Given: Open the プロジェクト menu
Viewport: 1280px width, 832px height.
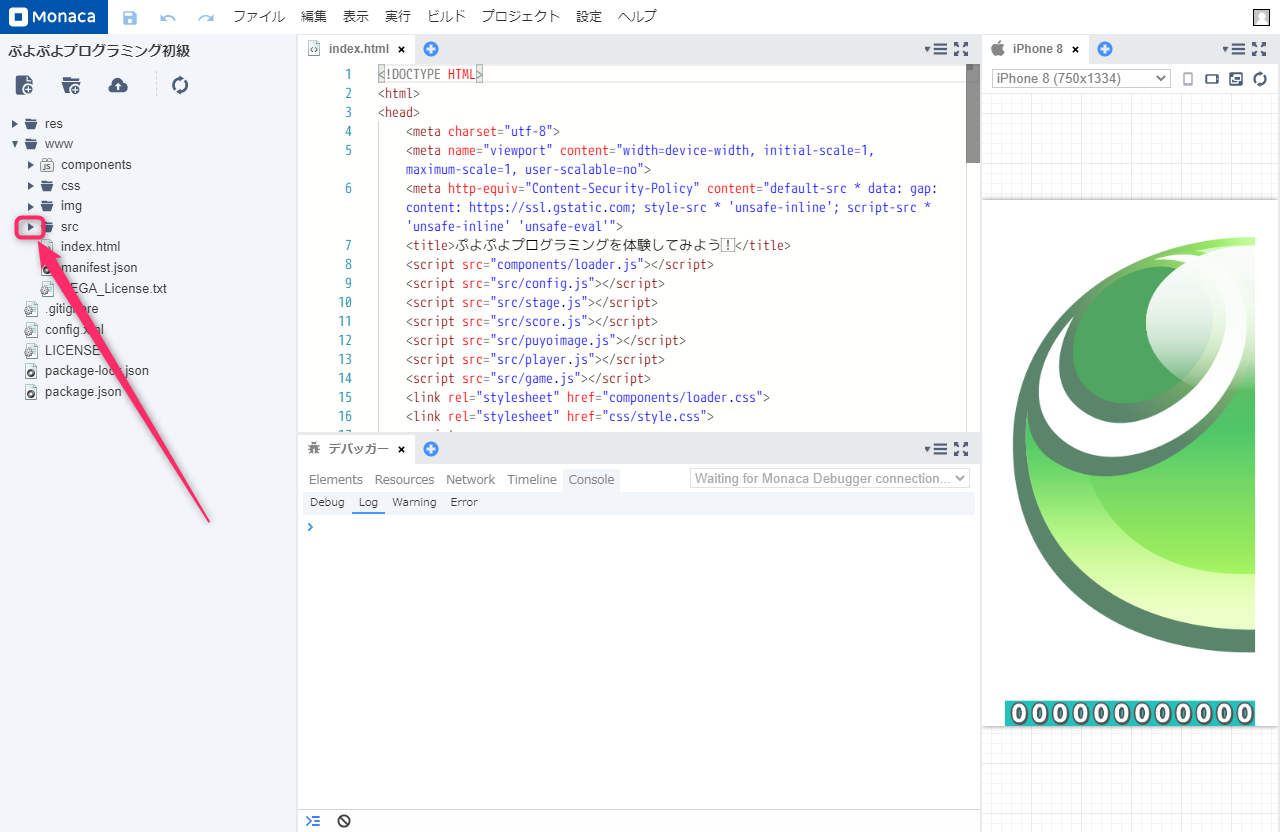Looking at the screenshot, I should [520, 17].
